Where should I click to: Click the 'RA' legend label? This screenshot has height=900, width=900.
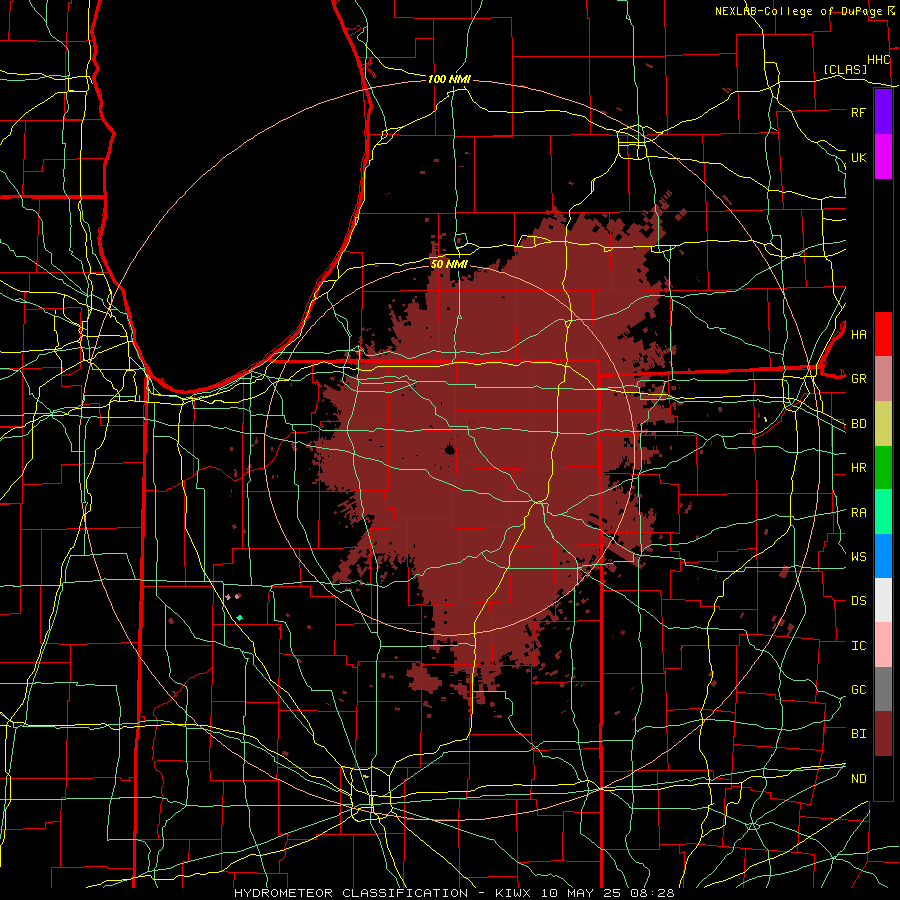point(858,513)
